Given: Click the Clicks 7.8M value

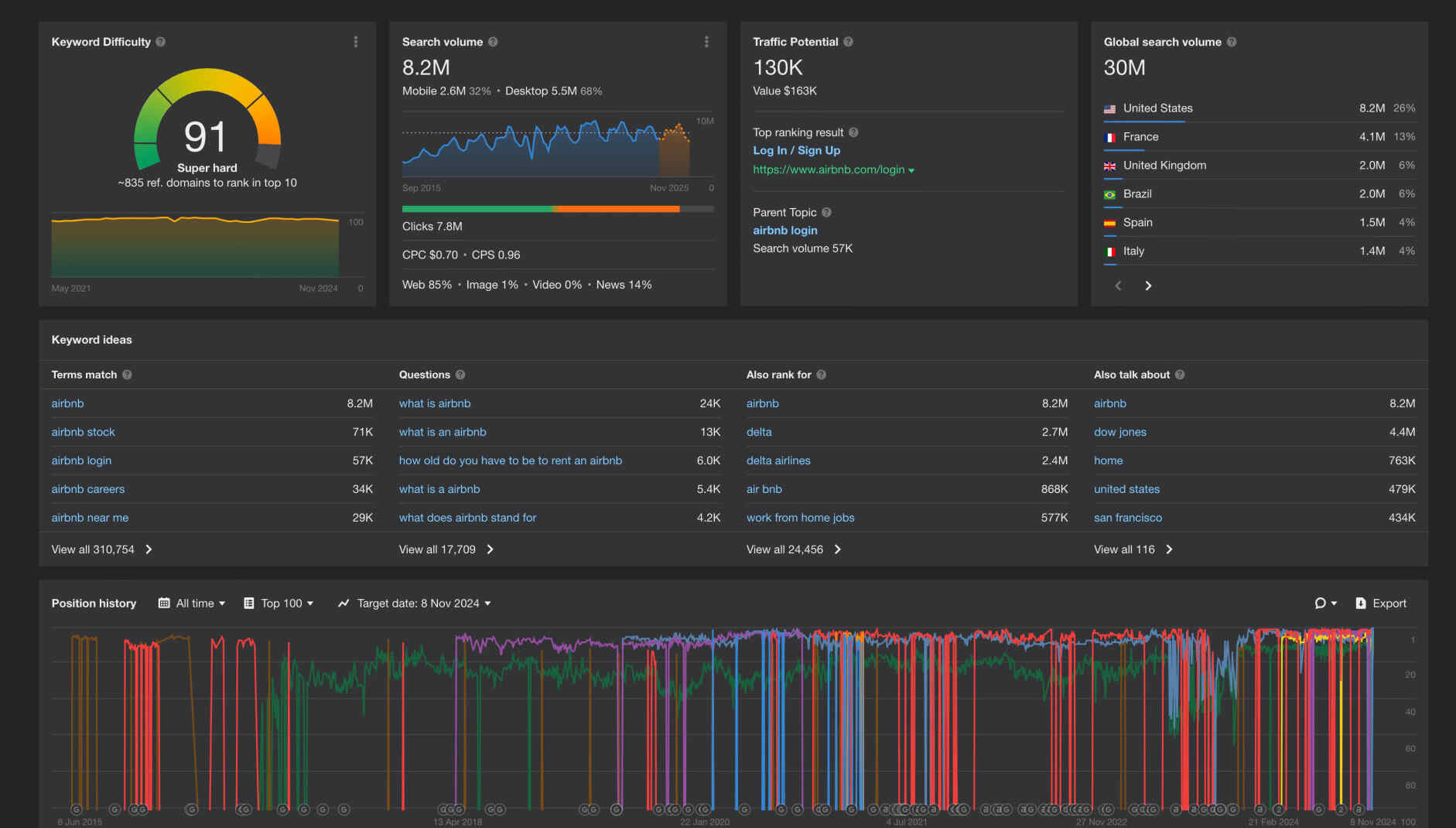Looking at the screenshot, I should (x=432, y=227).
